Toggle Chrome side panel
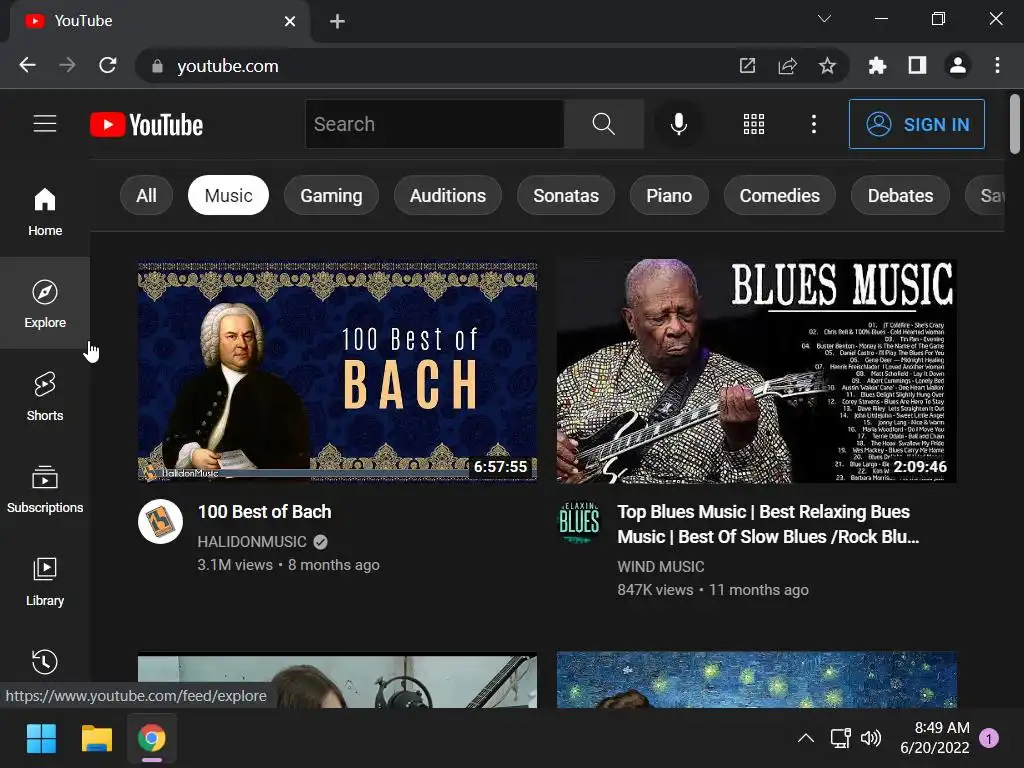 tap(918, 65)
